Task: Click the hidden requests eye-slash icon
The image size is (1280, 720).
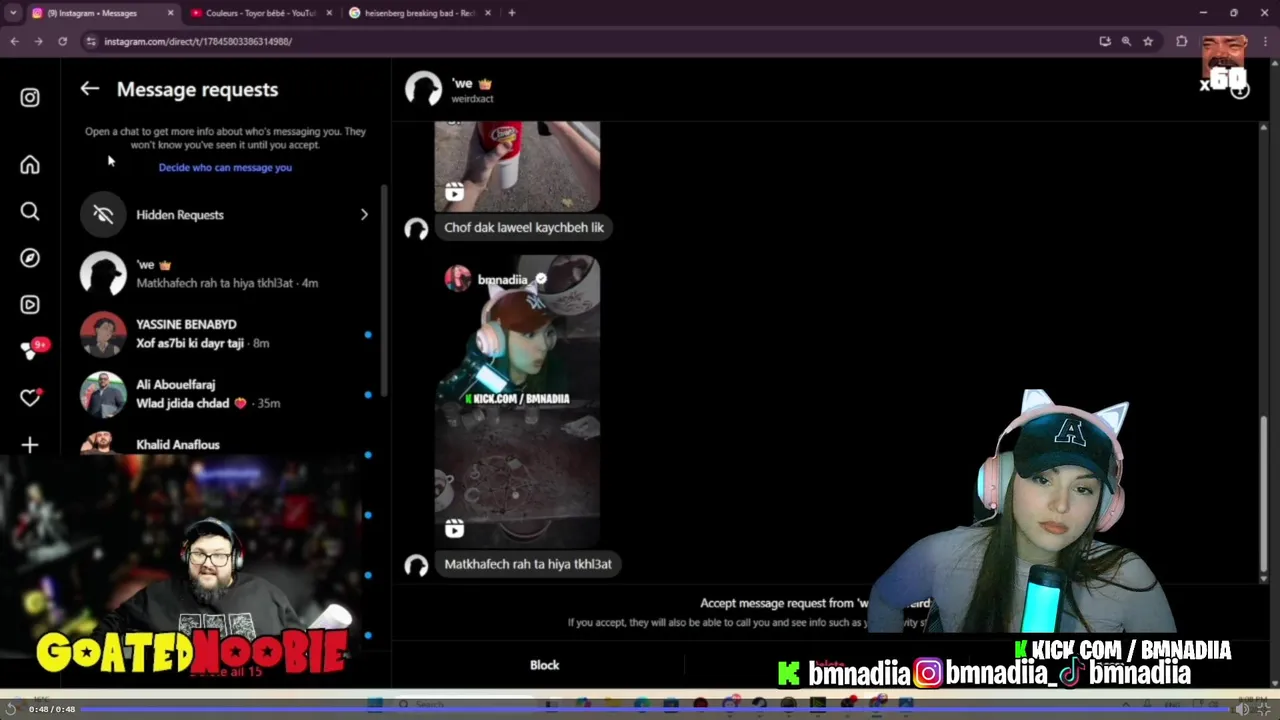Action: [x=103, y=215]
